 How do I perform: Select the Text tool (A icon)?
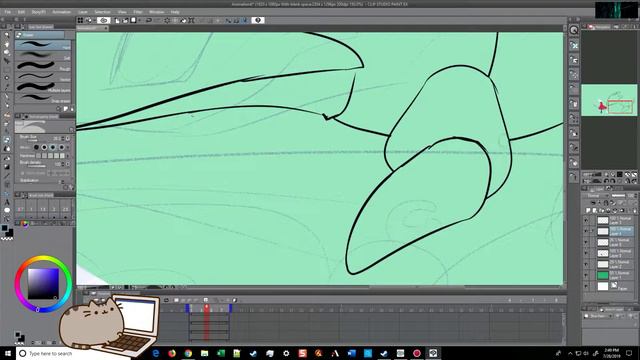point(7,202)
